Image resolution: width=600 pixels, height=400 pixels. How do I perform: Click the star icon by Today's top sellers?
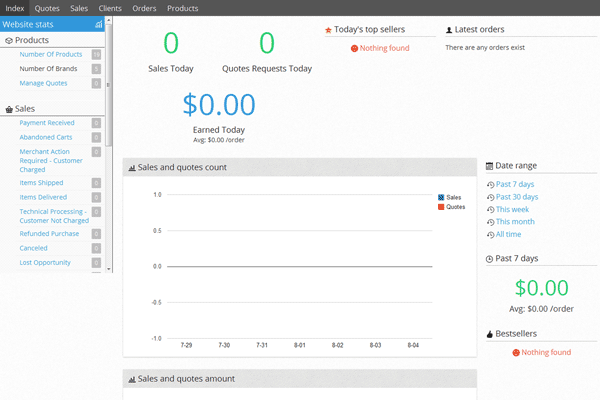click(328, 30)
